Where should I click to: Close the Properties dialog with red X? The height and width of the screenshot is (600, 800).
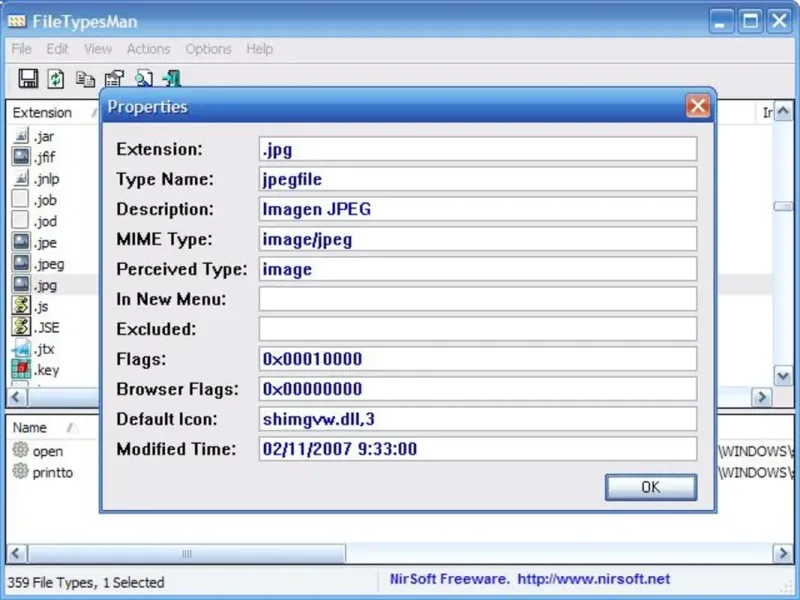(x=697, y=106)
